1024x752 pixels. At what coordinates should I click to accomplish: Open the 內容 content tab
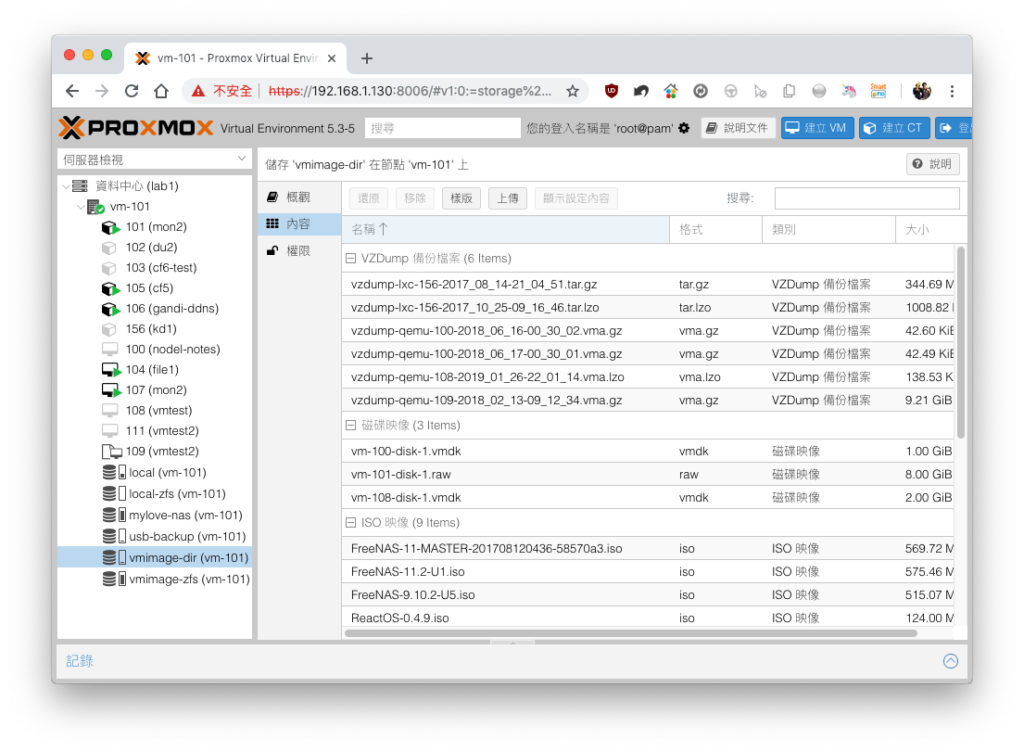pos(299,224)
